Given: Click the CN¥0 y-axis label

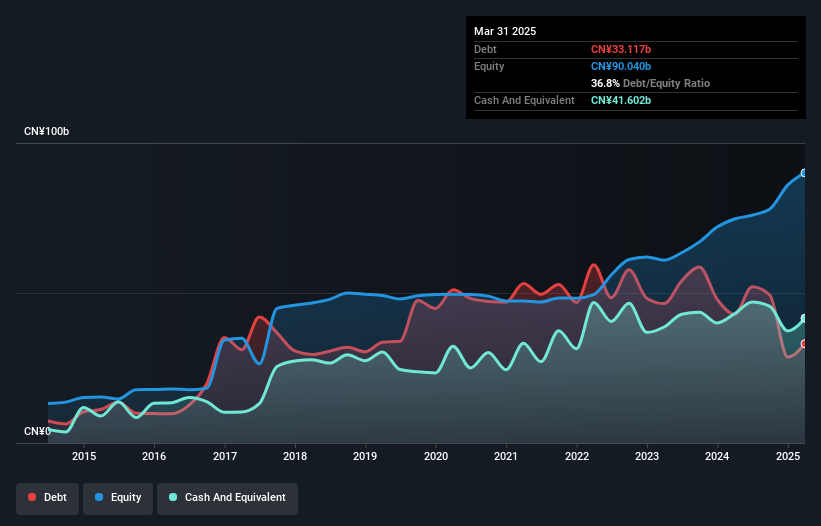Looking at the screenshot, I should [37, 431].
